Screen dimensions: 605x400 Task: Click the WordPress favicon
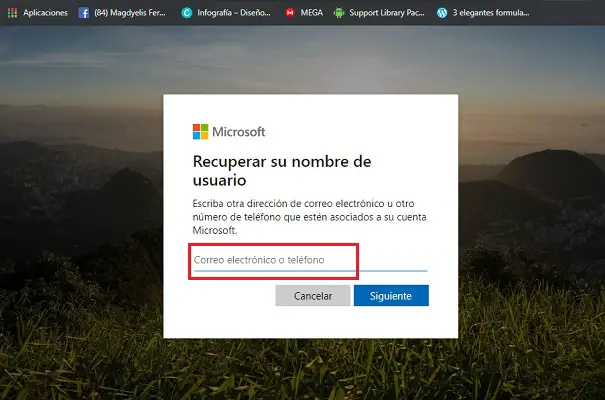pos(442,13)
